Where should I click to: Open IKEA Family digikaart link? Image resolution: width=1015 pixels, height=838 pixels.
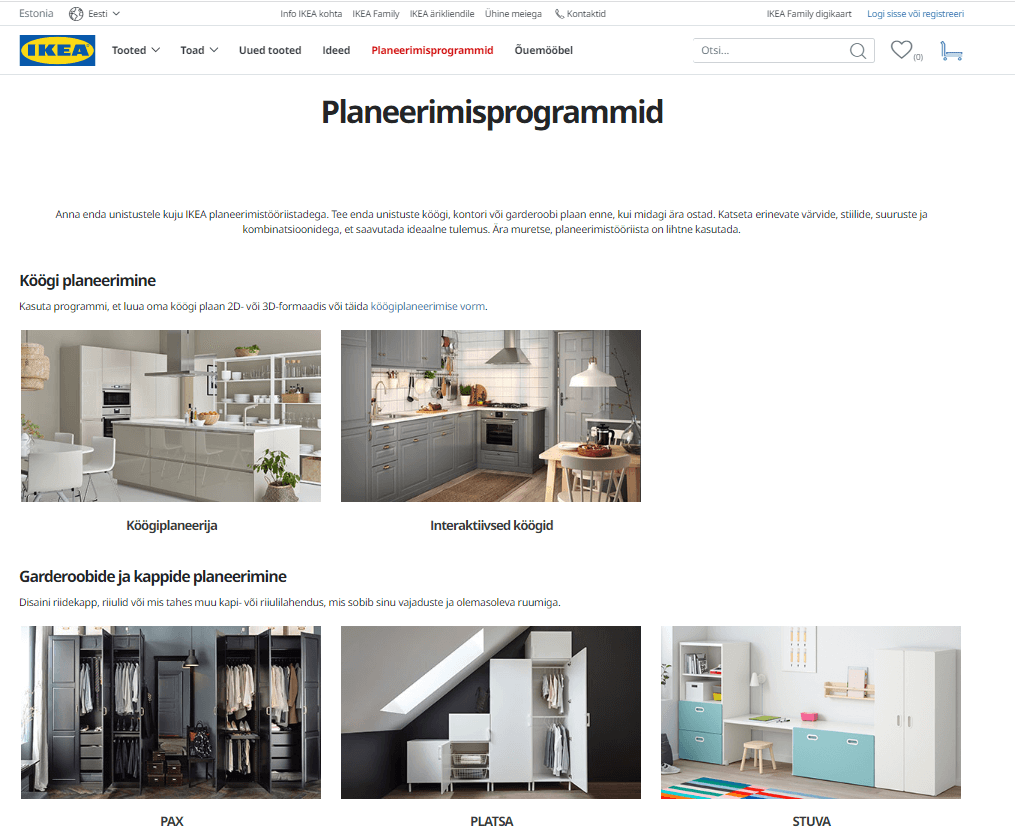809,14
